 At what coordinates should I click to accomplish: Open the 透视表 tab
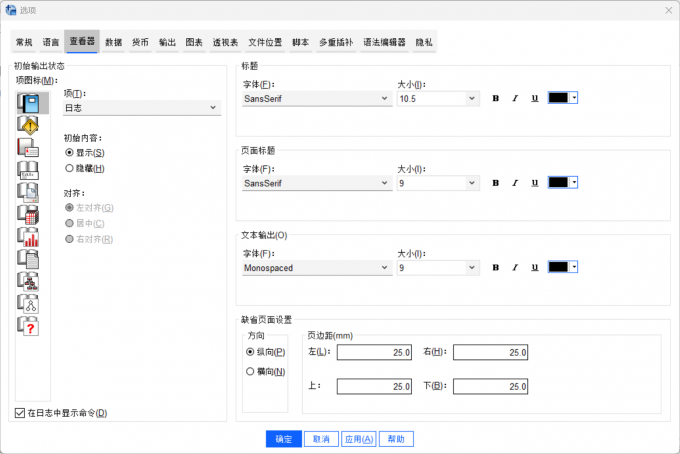click(x=226, y=42)
